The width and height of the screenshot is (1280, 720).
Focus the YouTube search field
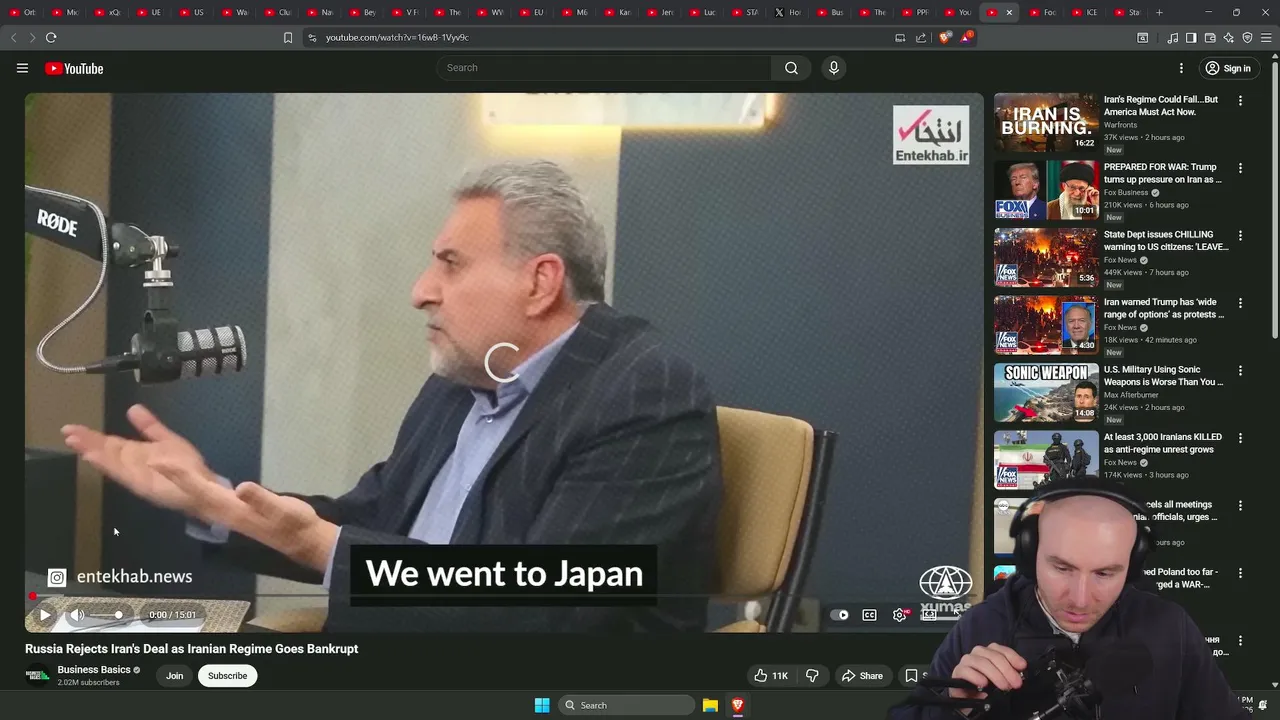pos(603,68)
